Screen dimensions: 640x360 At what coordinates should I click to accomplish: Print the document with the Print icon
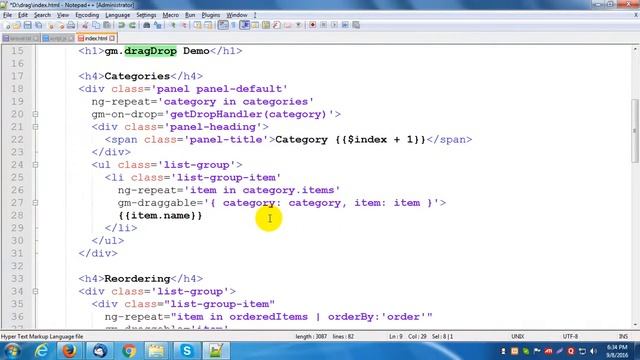[71, 25]
